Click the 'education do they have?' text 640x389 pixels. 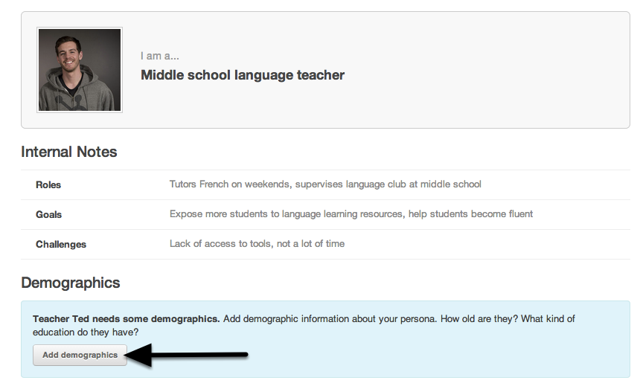(86, 332)
